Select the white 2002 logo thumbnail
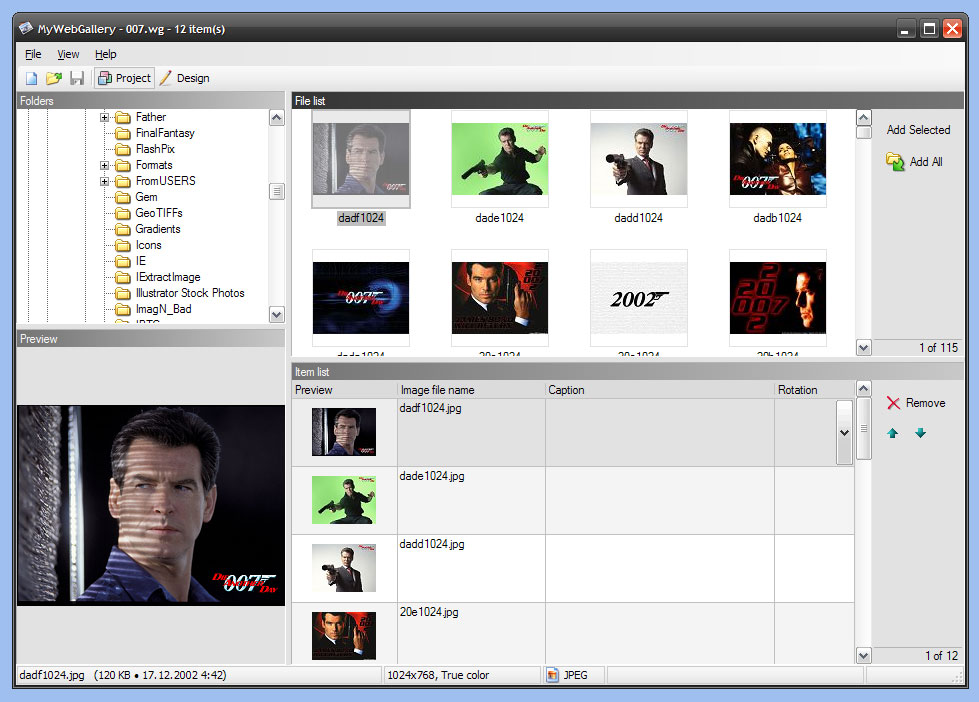Viewport: 979px width, 702px height. tap(639, 298)
